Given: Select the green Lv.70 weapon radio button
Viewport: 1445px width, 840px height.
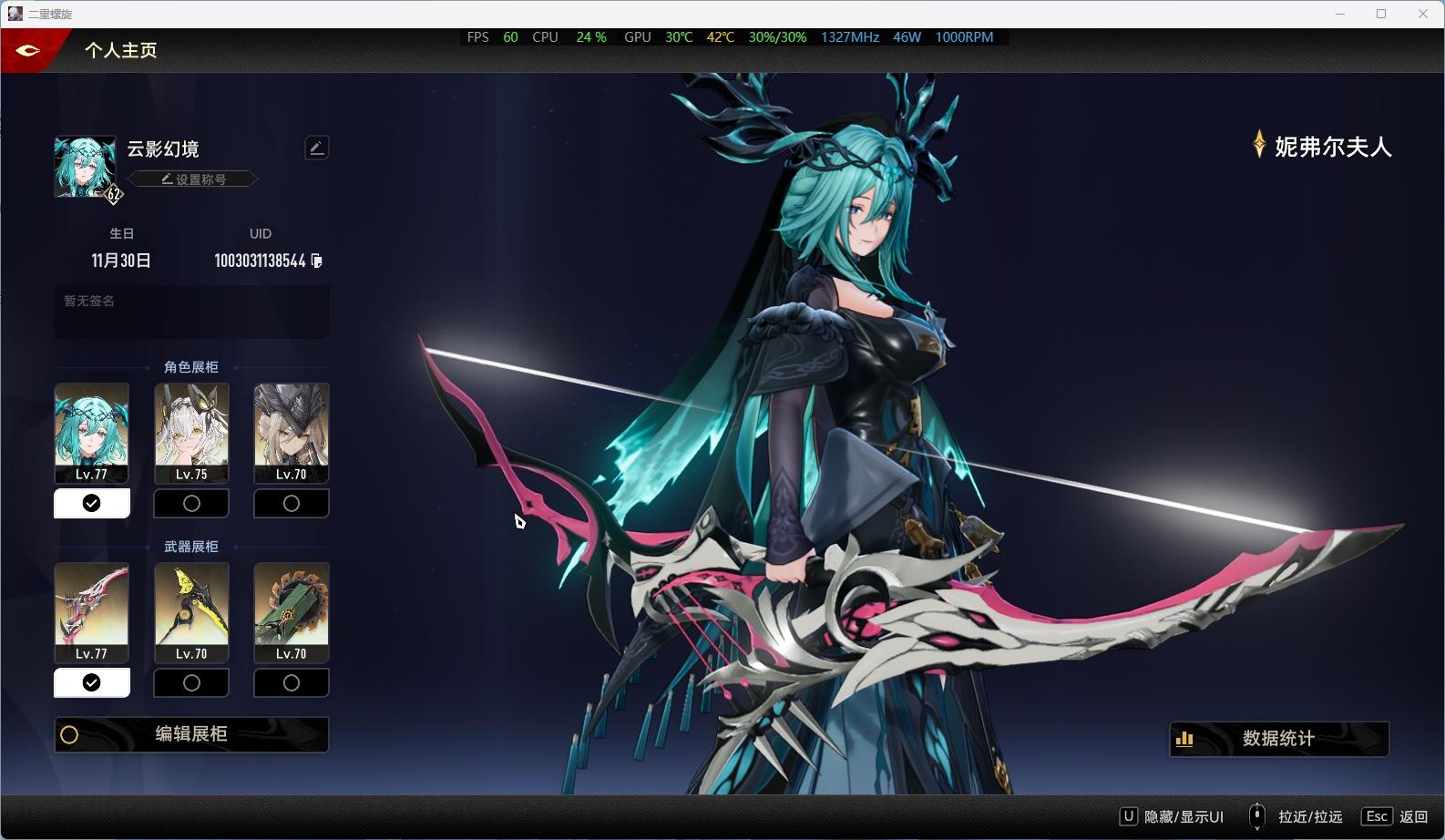Looking at the screenshot, I should click(292, 682).
